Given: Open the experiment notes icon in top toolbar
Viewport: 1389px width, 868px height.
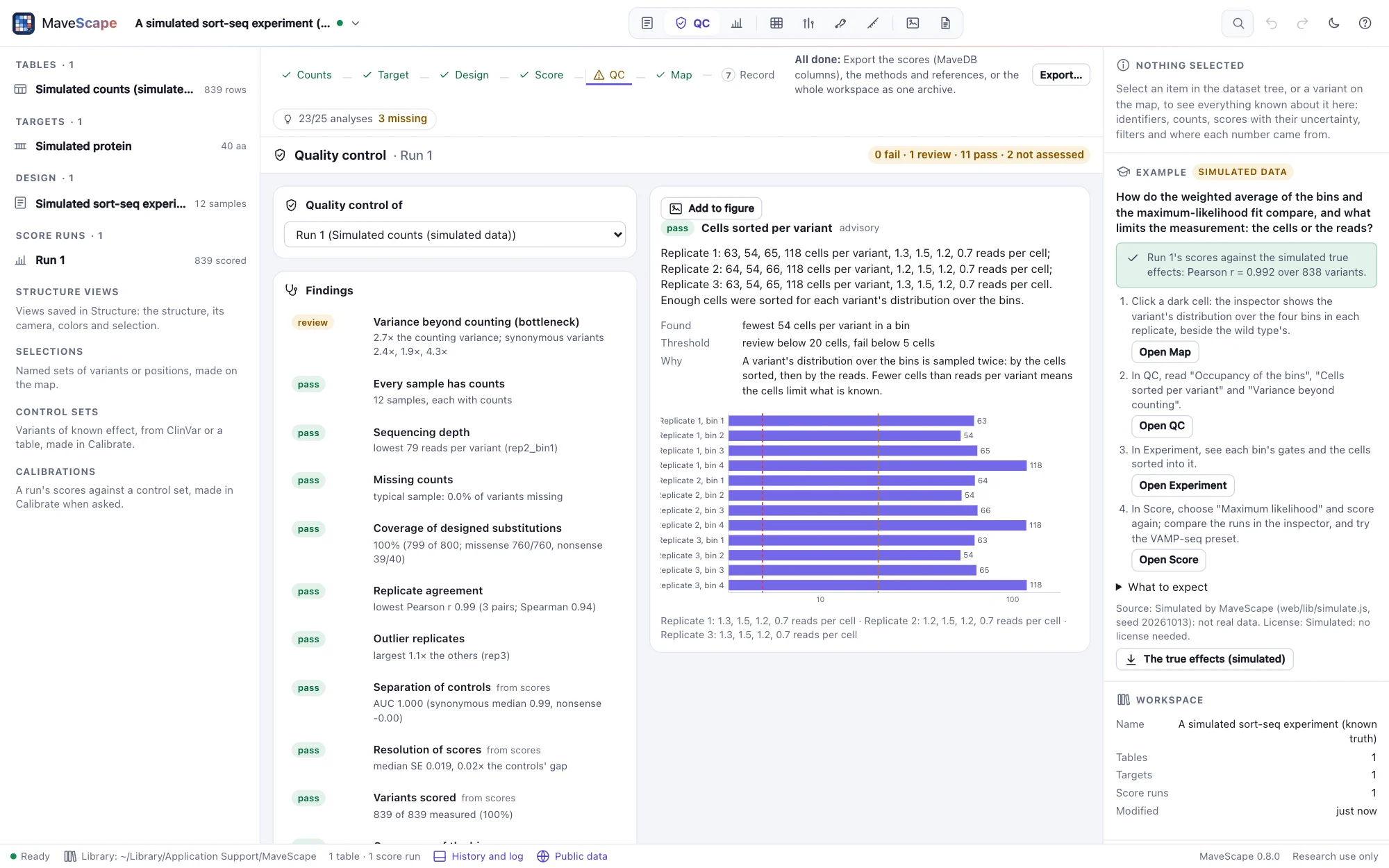Looking at the screenshot, I should click(x=647, y=23).
